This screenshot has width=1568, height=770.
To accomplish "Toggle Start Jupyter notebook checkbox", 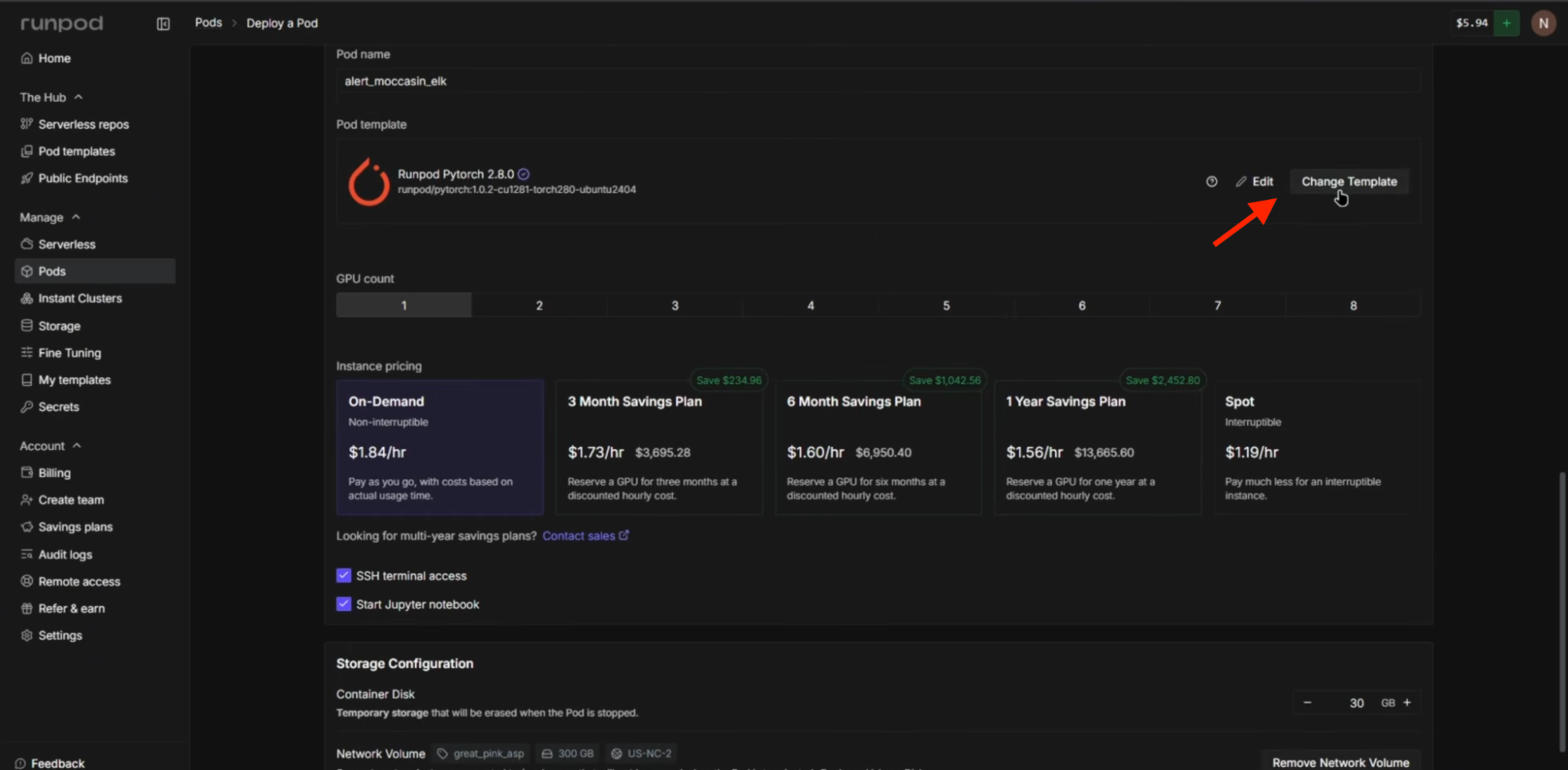I will pyautogui.click(x=344, y=604).
